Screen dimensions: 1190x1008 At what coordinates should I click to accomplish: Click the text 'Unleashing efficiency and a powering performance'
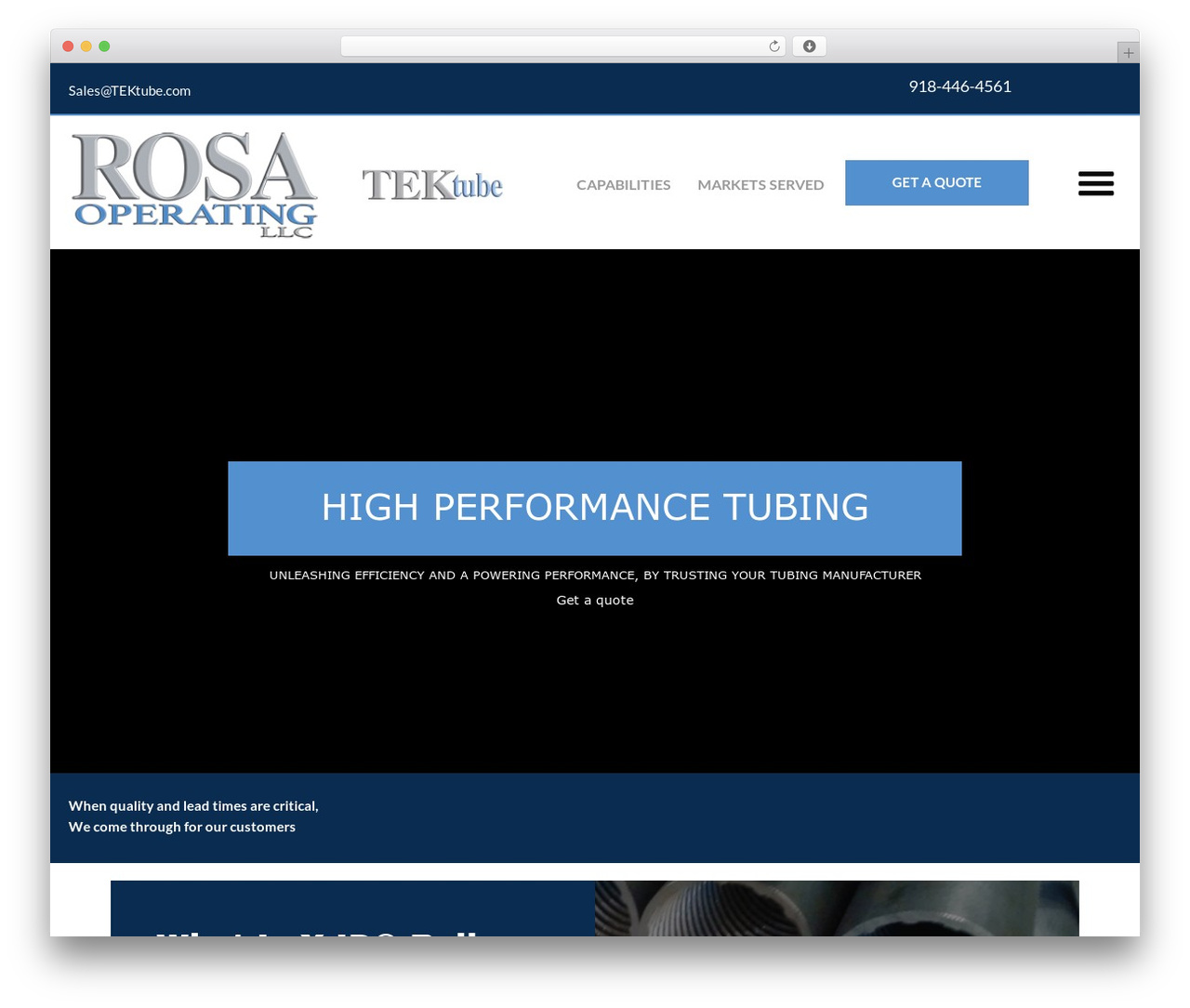pos(452,575)
